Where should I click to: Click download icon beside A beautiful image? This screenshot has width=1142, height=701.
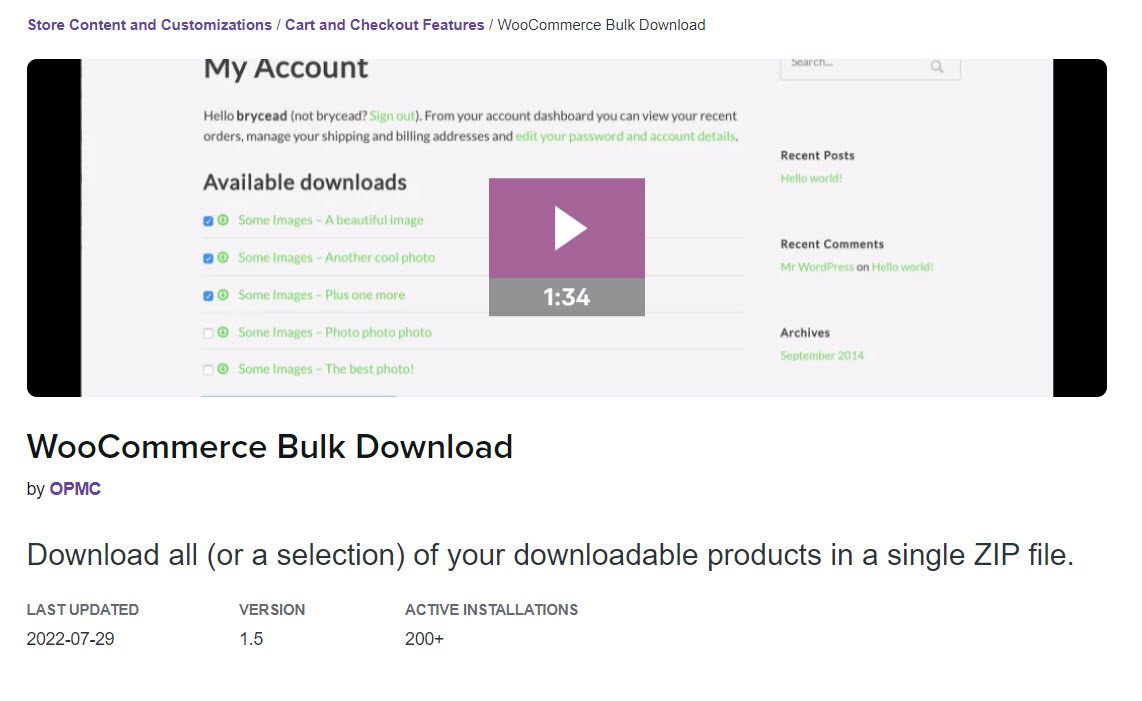pyautogui.click(x=223, y=220)
